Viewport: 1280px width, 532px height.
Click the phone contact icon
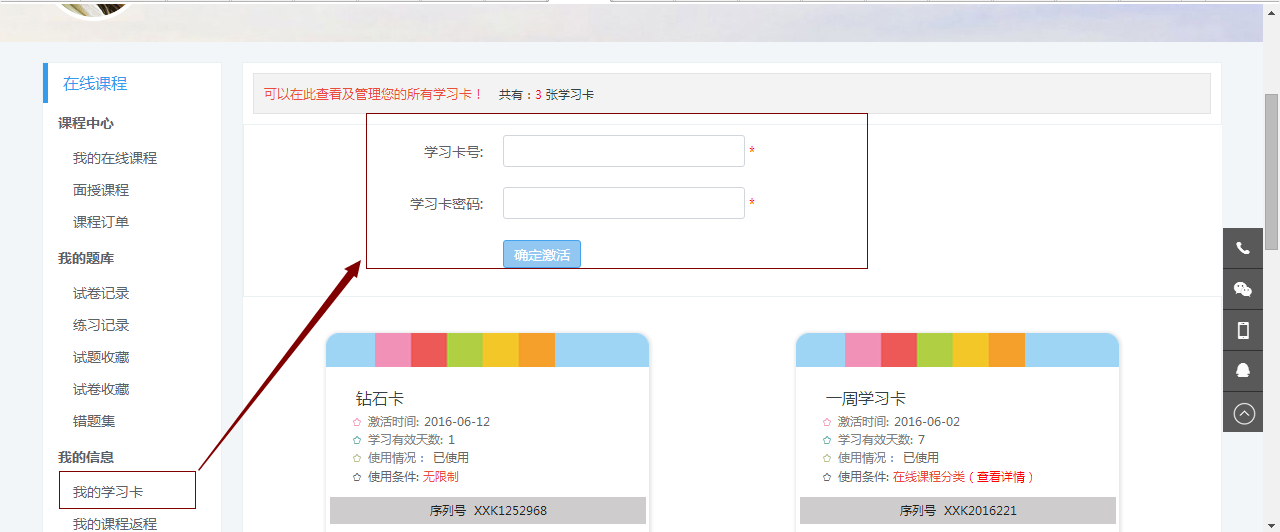1243,249
